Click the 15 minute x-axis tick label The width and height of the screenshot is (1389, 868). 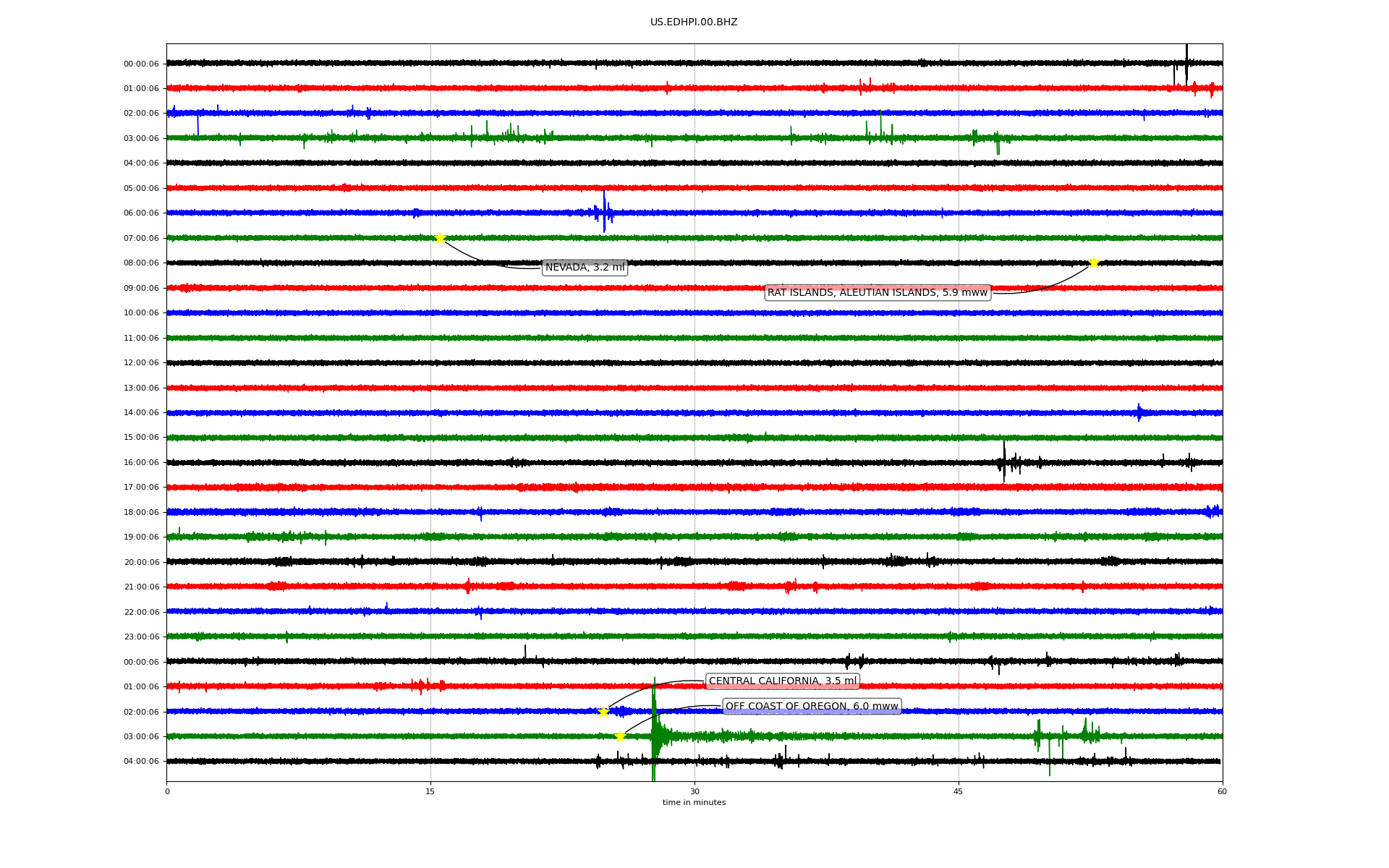[x=430, y=791]
